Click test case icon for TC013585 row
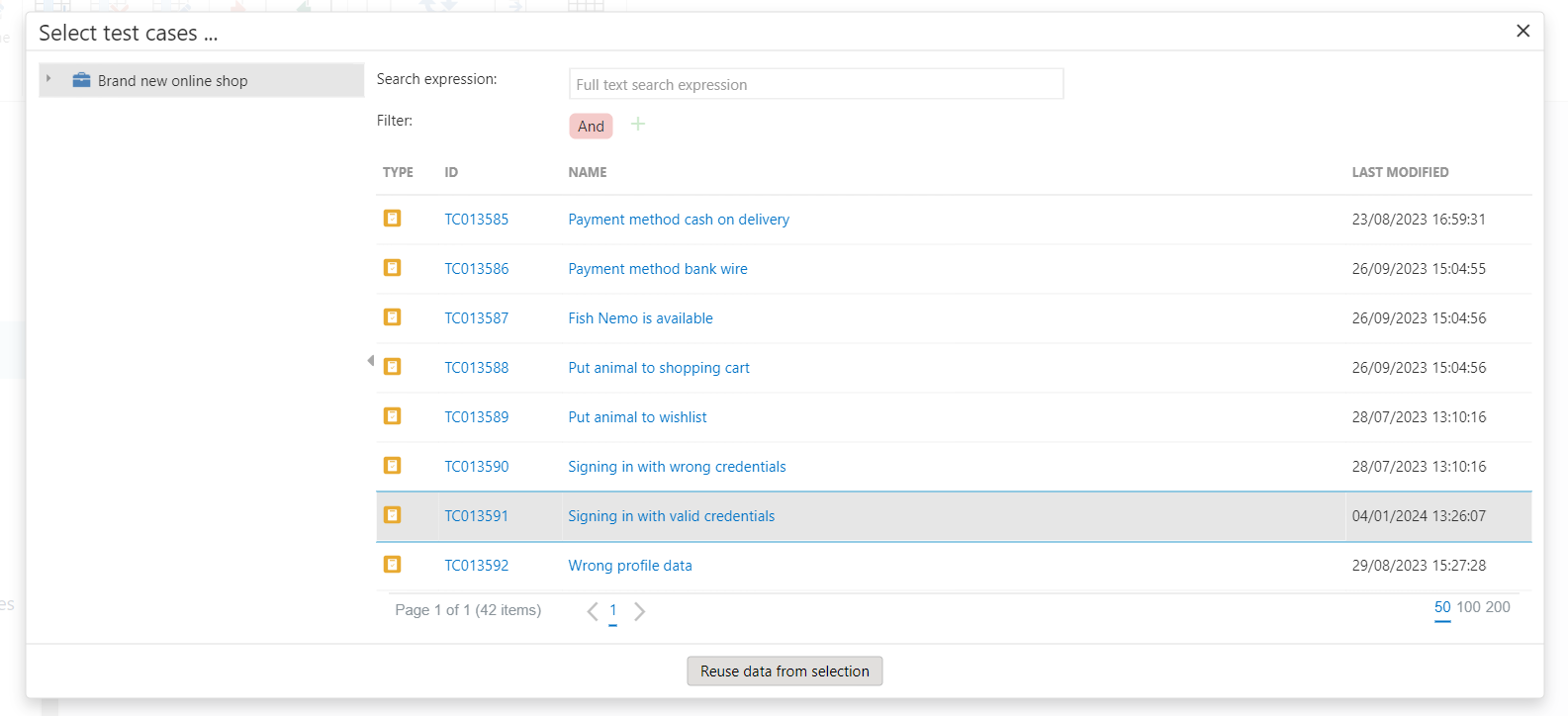 [393, 219]
